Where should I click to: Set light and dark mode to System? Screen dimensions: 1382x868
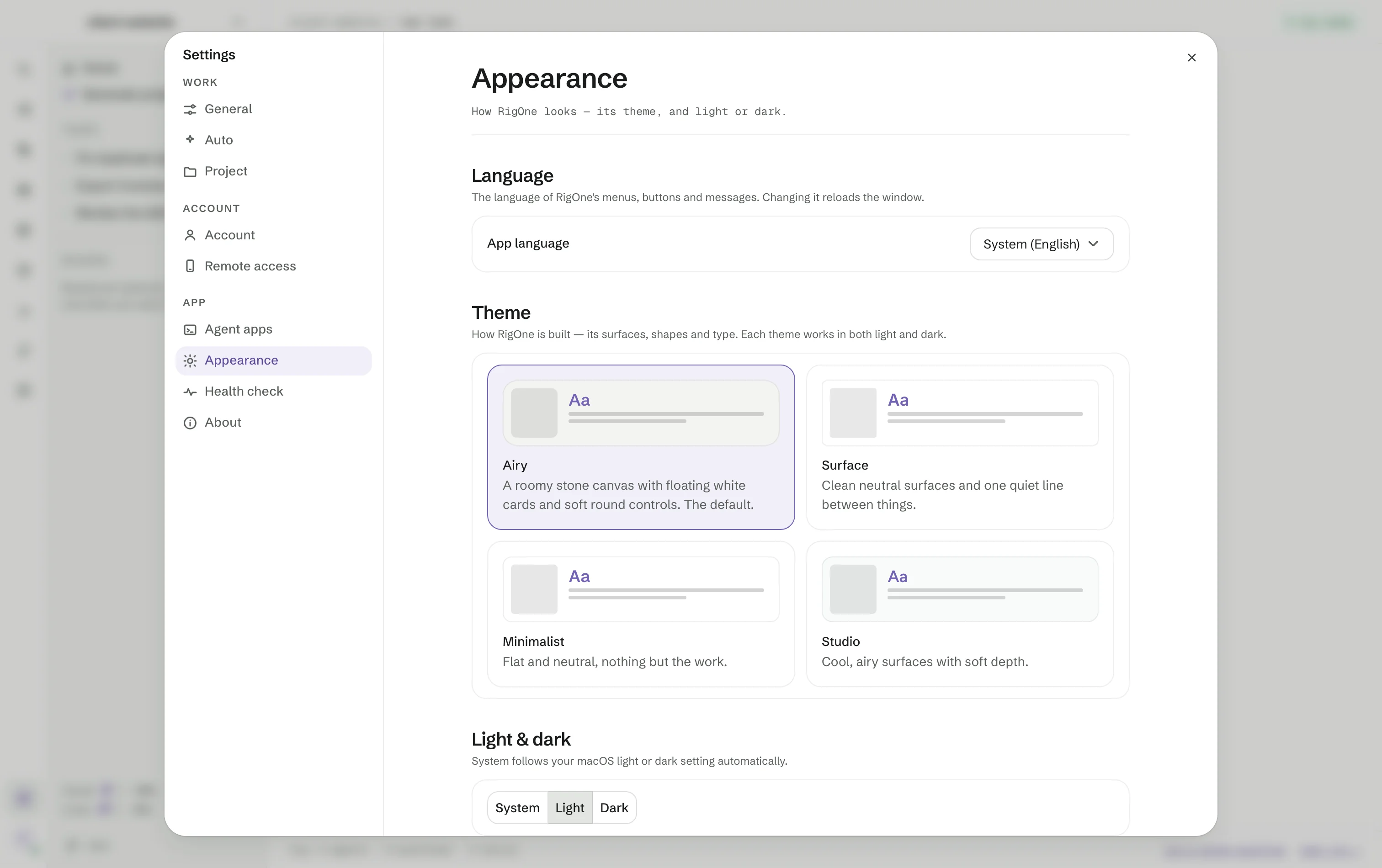click(517, 808)
